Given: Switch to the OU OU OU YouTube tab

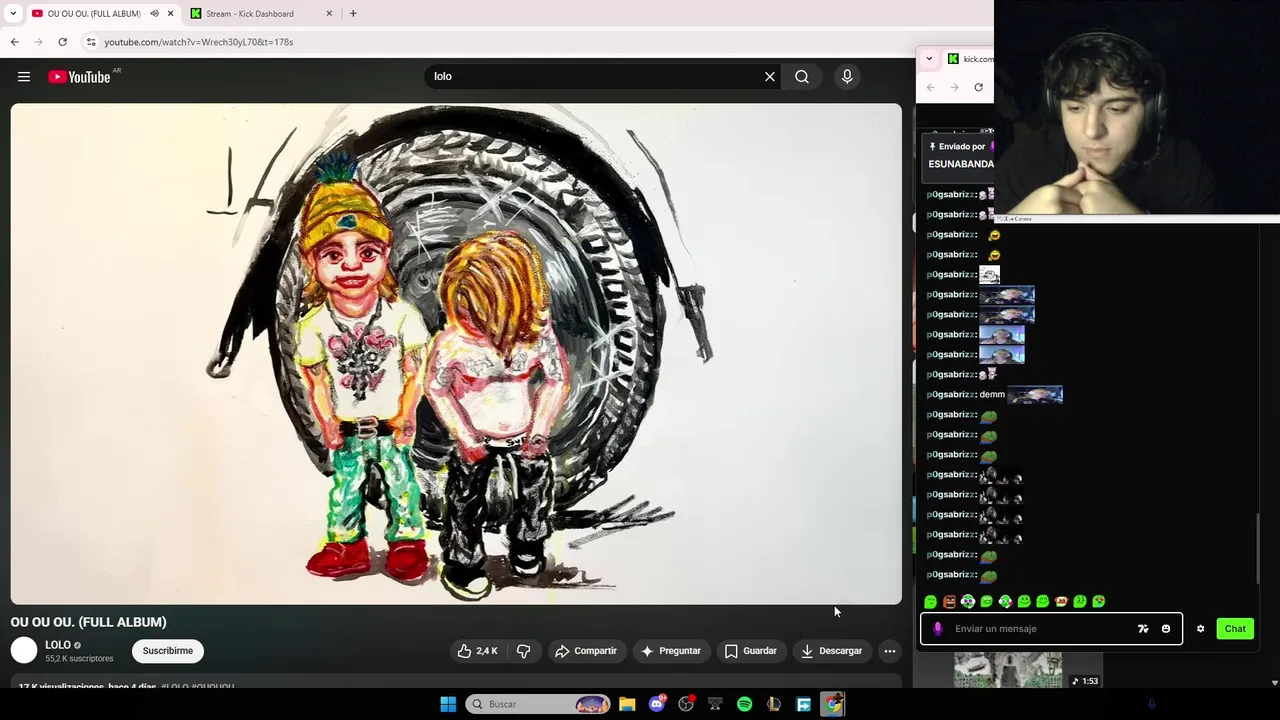Looking at the screenshot, I should pyautogui.click(x=92, y=14).
